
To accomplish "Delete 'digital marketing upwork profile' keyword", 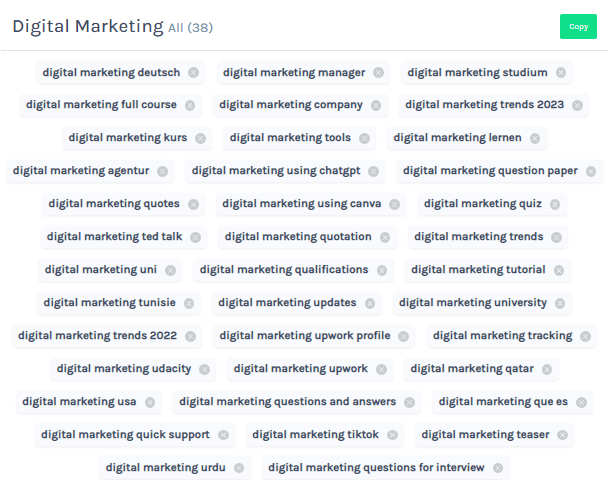I will coord(404,336).
